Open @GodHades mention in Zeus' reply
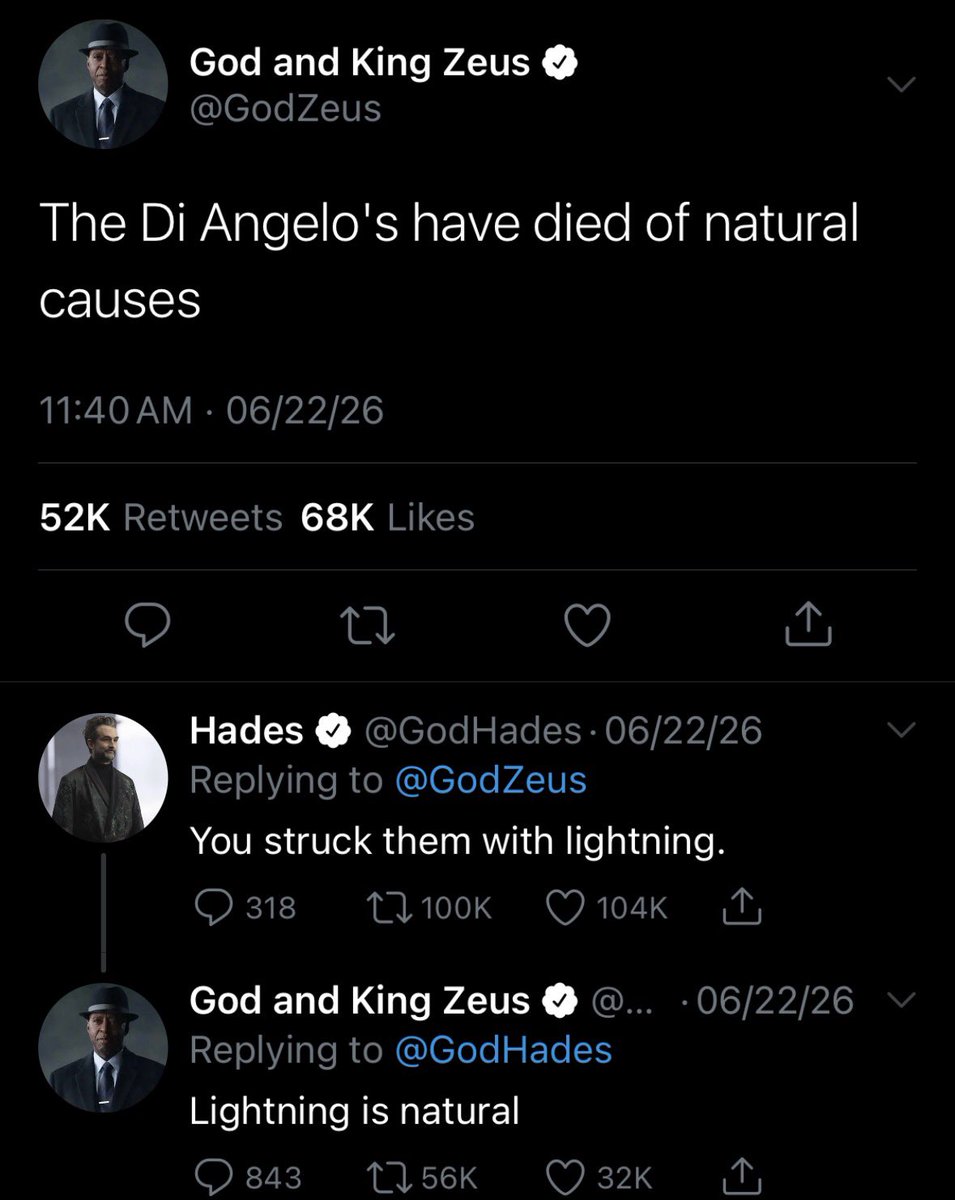 pyautogui.click(x=503, y=1049)
